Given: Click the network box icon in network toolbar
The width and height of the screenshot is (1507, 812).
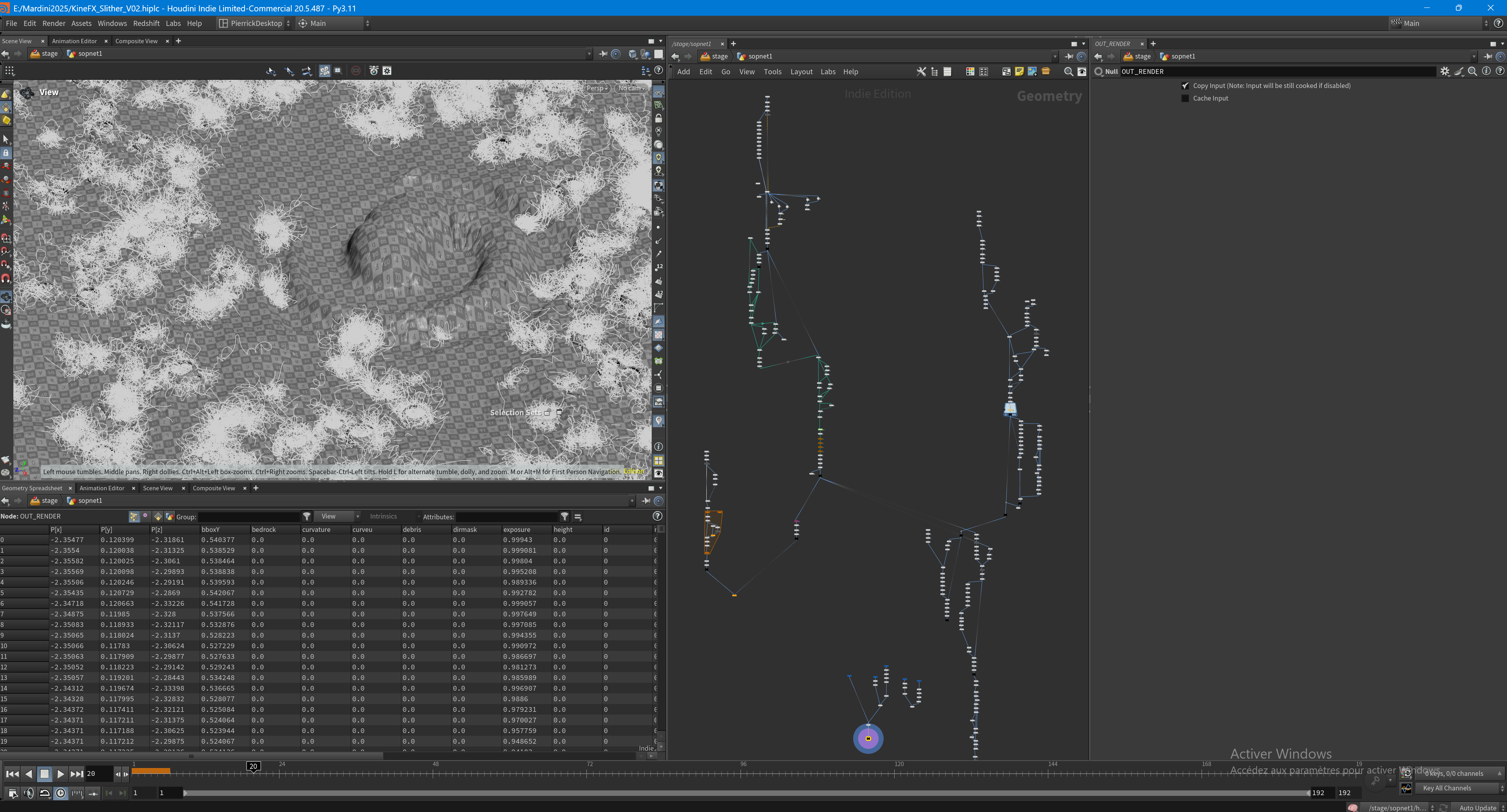Looking at the screenshot, I should click(x=1005, y=71).
